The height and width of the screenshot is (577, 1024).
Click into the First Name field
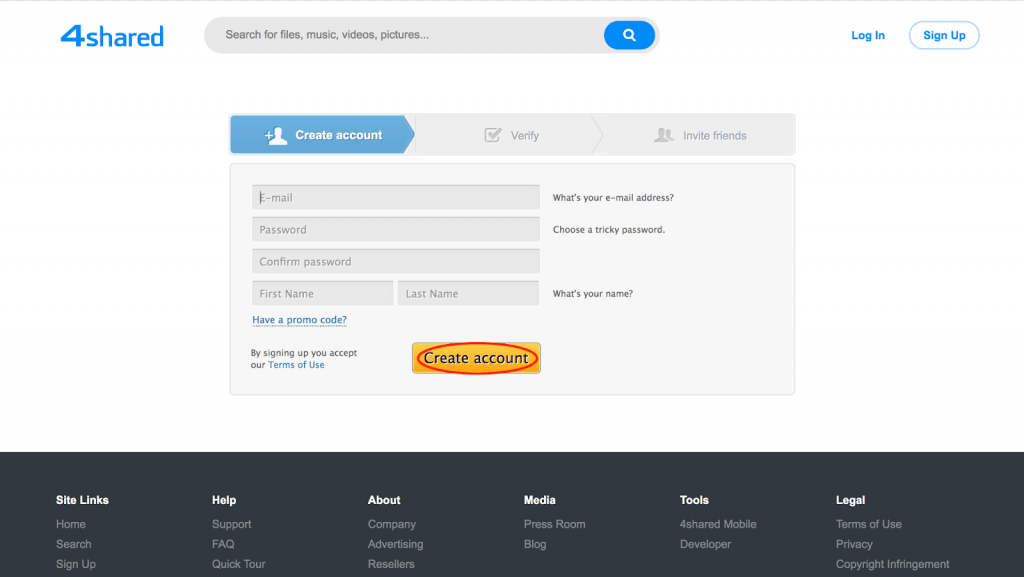323,293
